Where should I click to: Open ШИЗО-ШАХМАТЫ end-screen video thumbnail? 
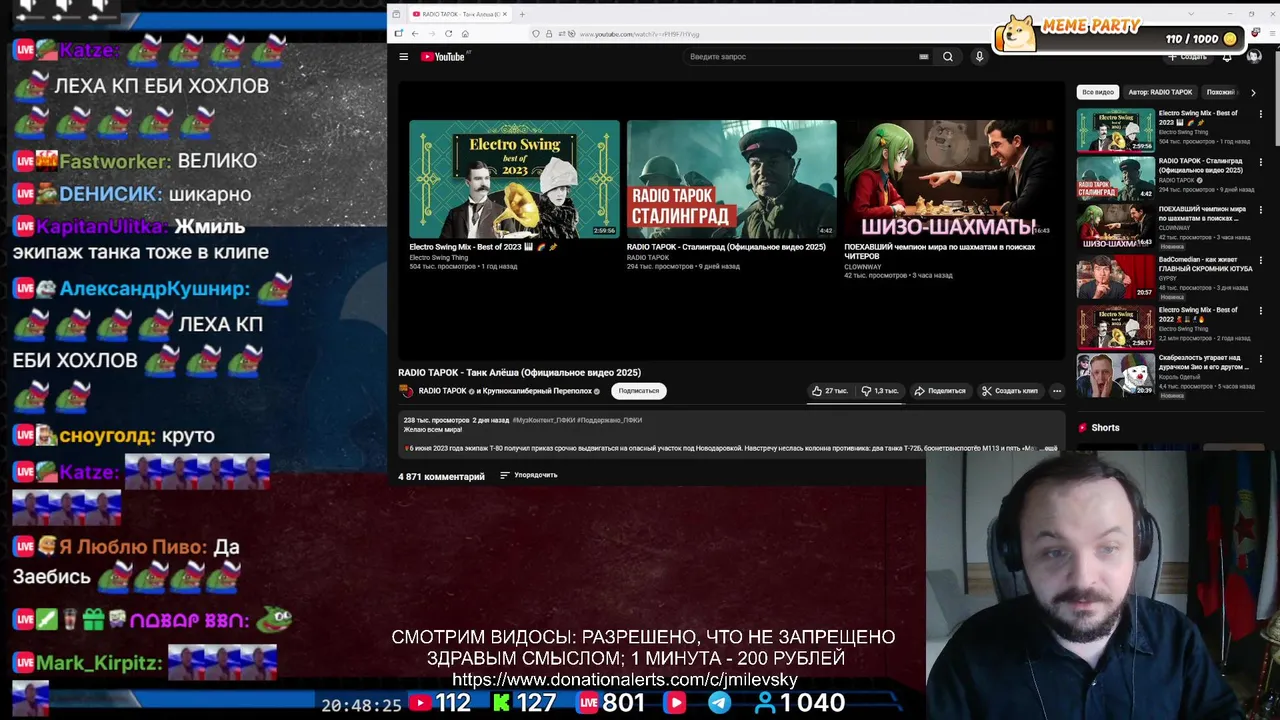tap(948, 179)
